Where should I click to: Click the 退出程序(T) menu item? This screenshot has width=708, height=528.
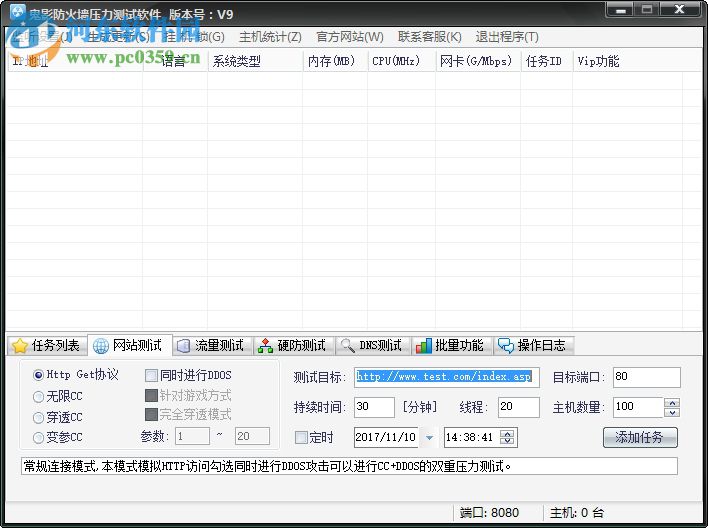click(x=507, y=37)
